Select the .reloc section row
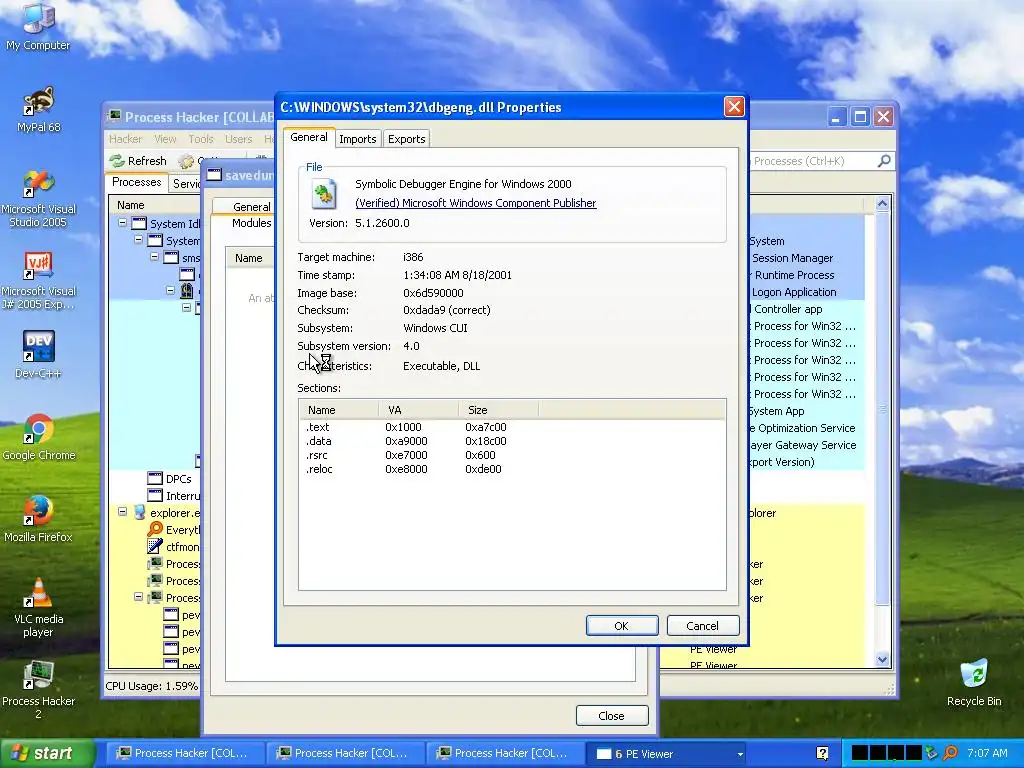Image resolution: width=1024 pixels, height=768 pixels. (x=512, y=469)
